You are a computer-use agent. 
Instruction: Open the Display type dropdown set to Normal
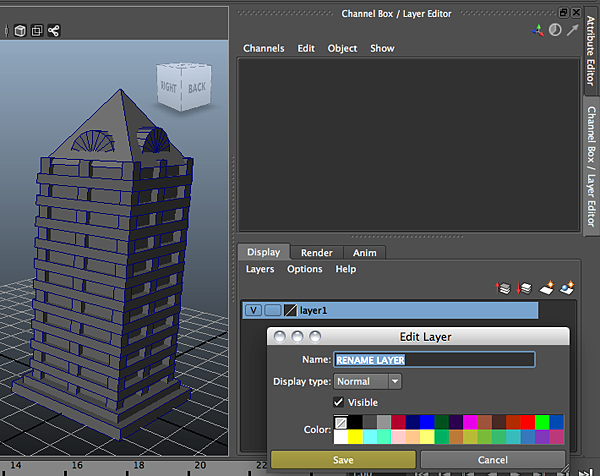(x=367, y=381)
